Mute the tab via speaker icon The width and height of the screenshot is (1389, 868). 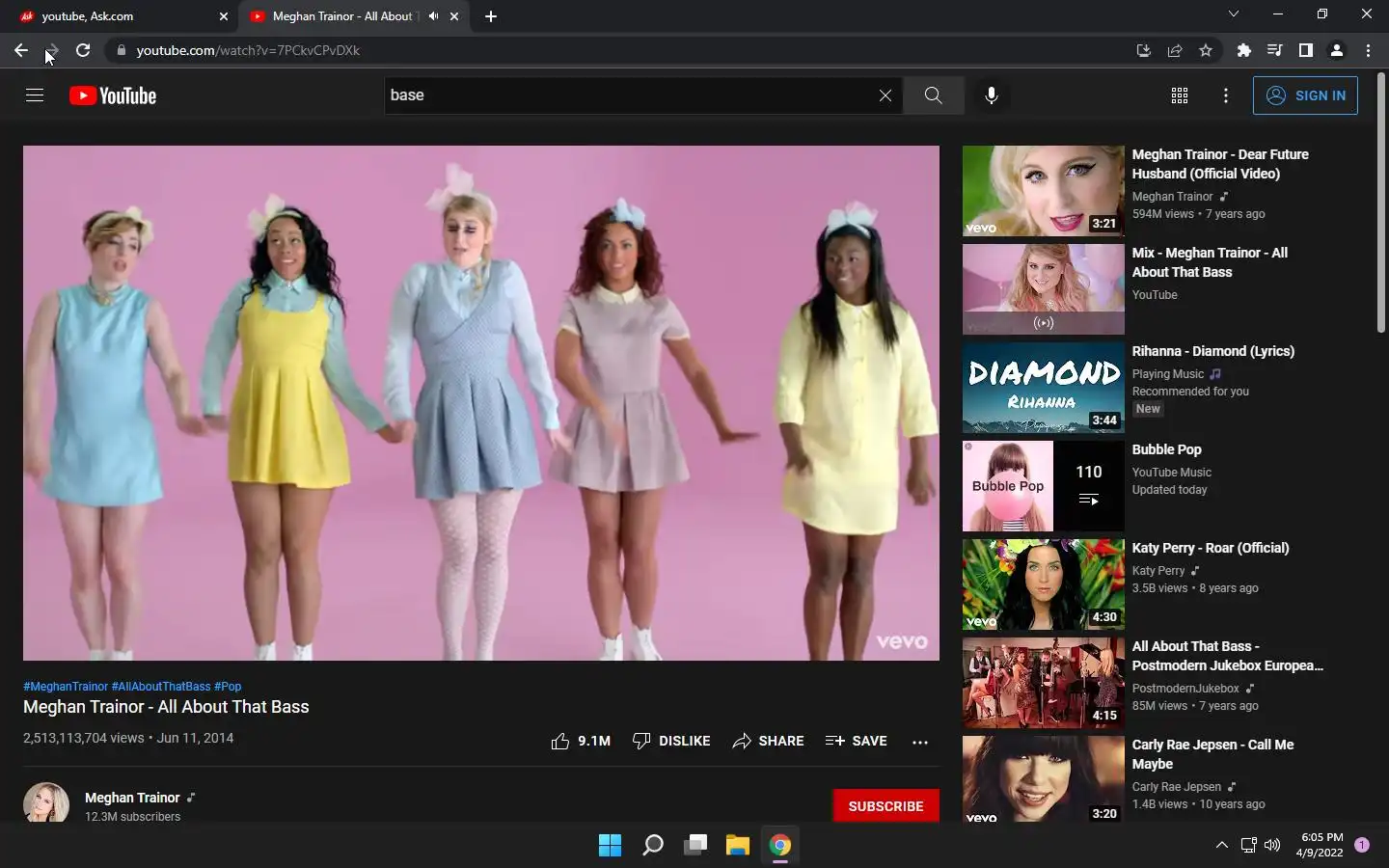click(434, 16)
